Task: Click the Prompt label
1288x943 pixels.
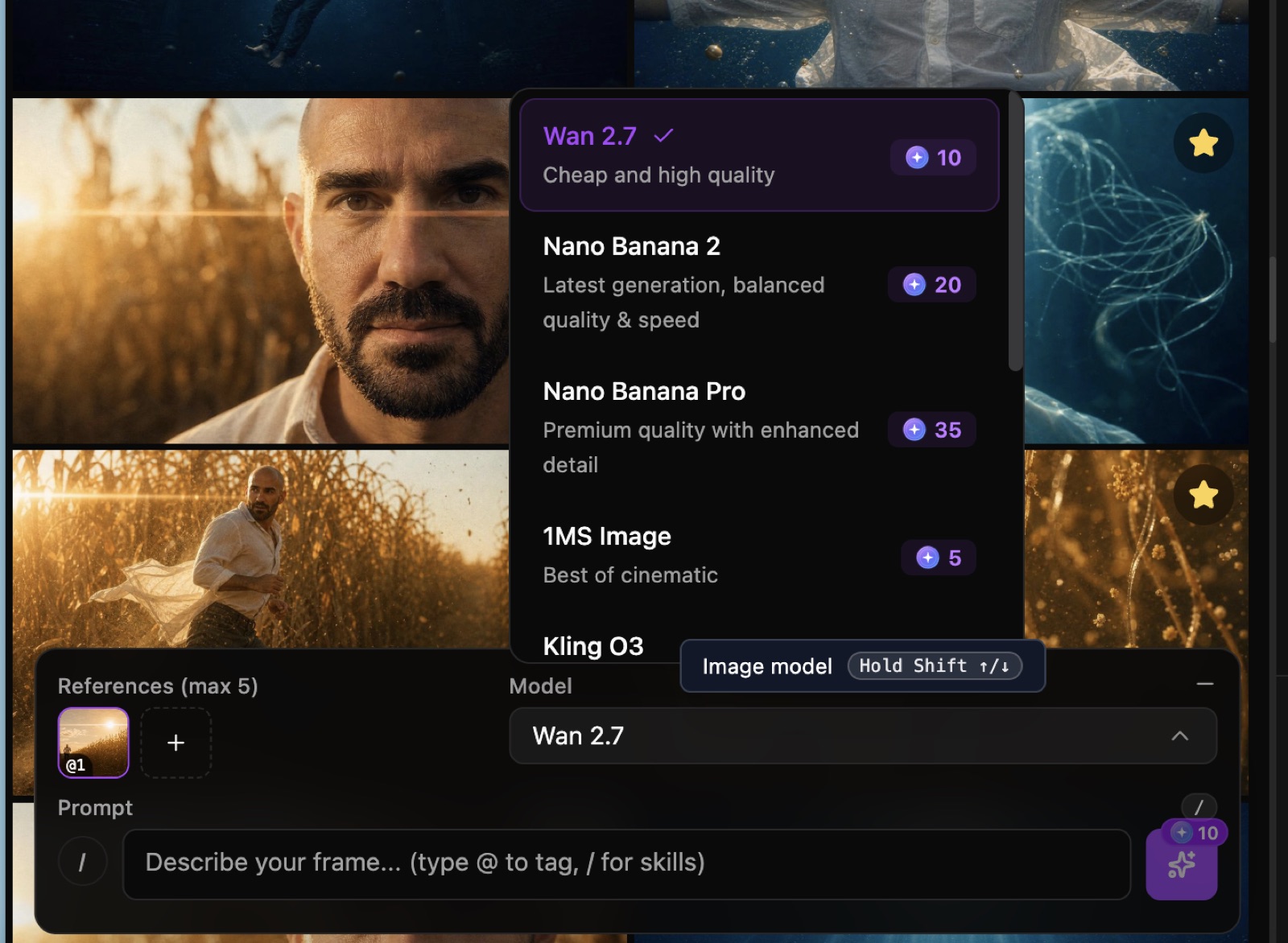Action: [x=95, y=808]
